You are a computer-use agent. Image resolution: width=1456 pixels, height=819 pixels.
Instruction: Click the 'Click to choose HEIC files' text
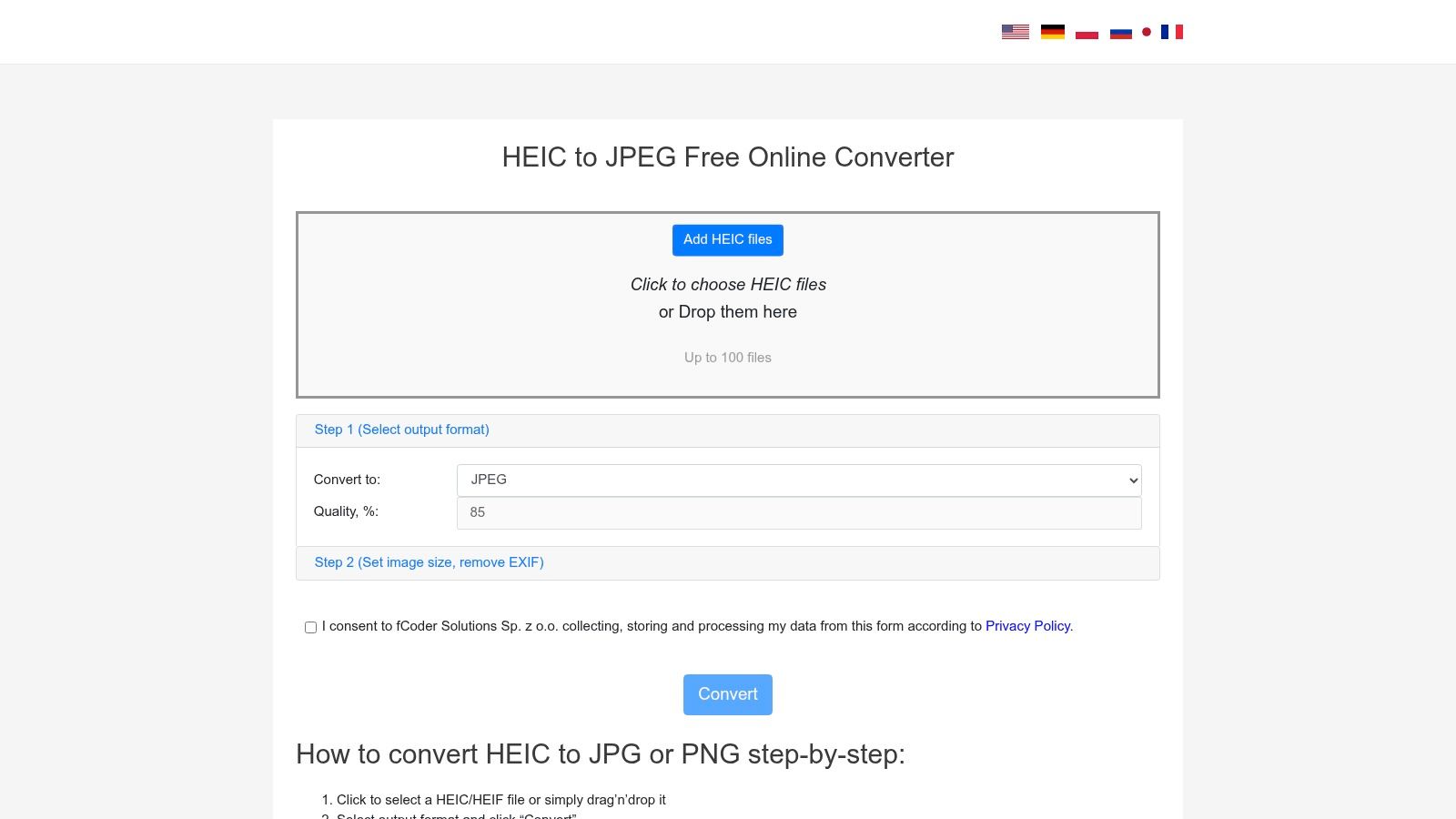[x=728, y=285]
